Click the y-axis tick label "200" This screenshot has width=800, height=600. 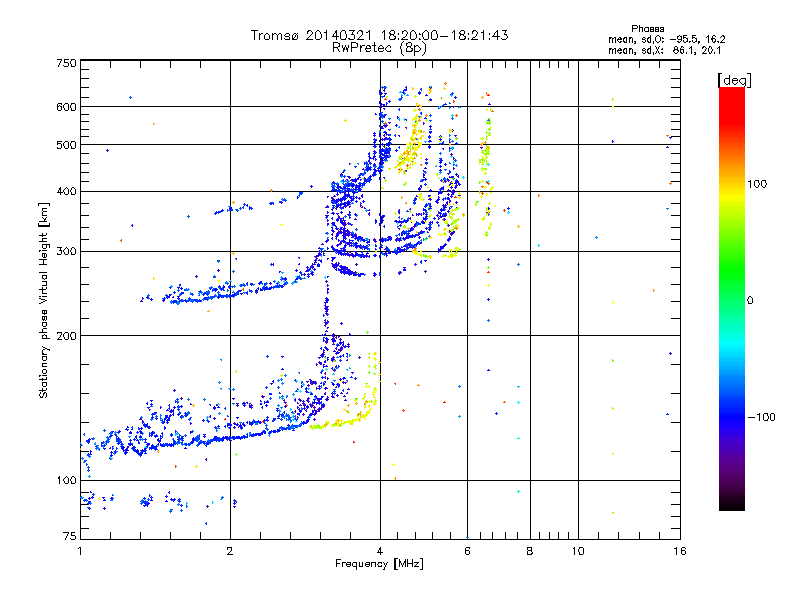click(67, 336)
